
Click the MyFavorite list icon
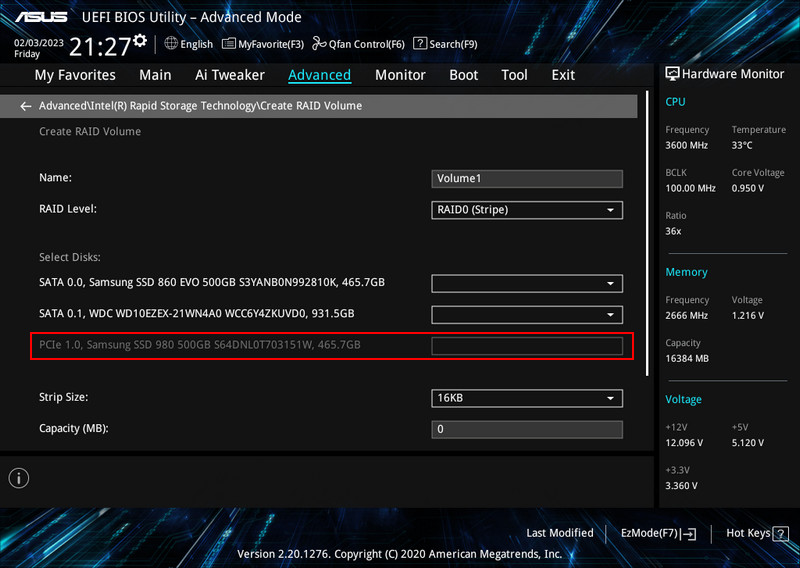[x=229, y=43]
